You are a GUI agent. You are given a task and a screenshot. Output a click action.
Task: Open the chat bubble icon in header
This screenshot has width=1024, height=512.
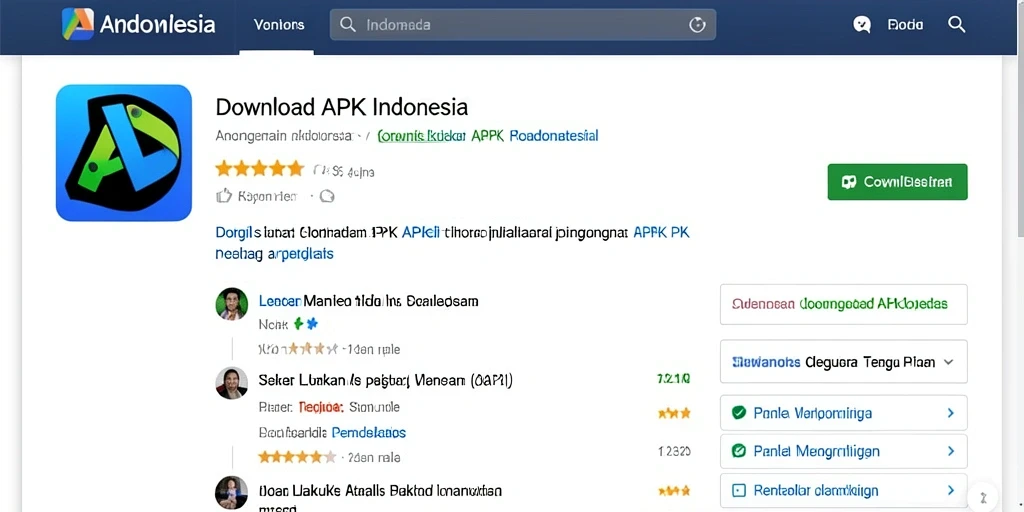tap(862, 25)
